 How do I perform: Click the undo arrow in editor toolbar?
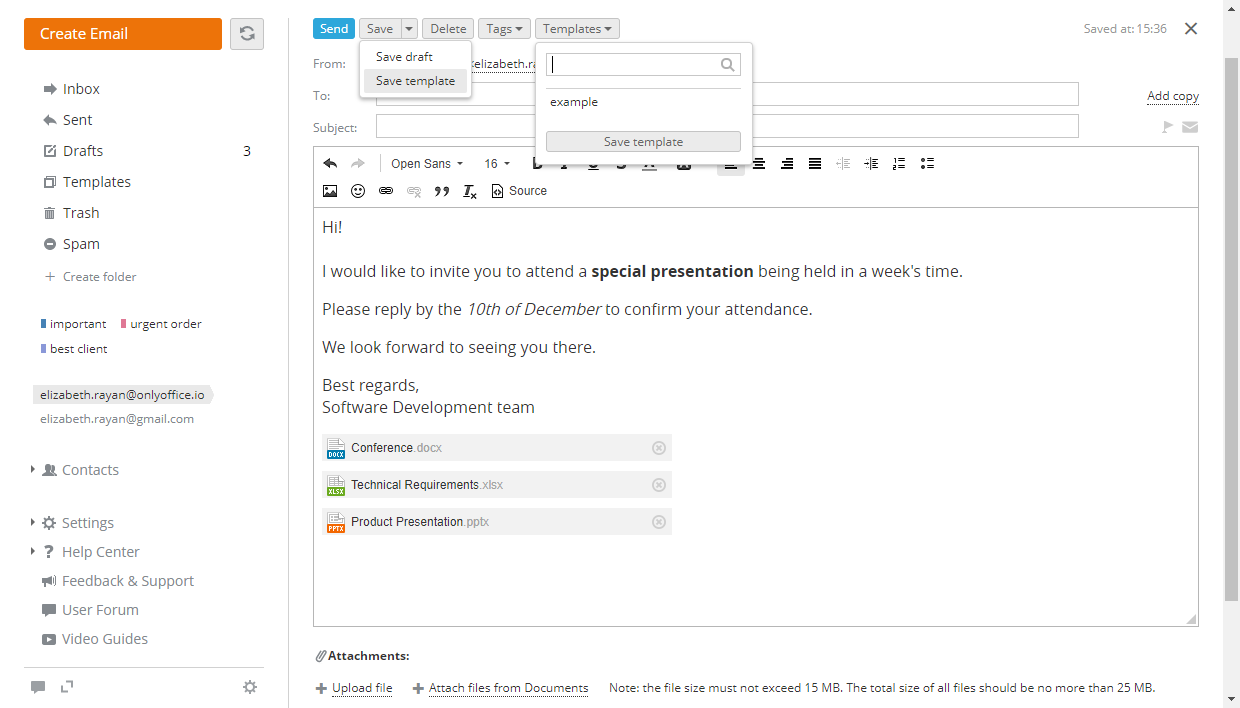click(330, 164)
